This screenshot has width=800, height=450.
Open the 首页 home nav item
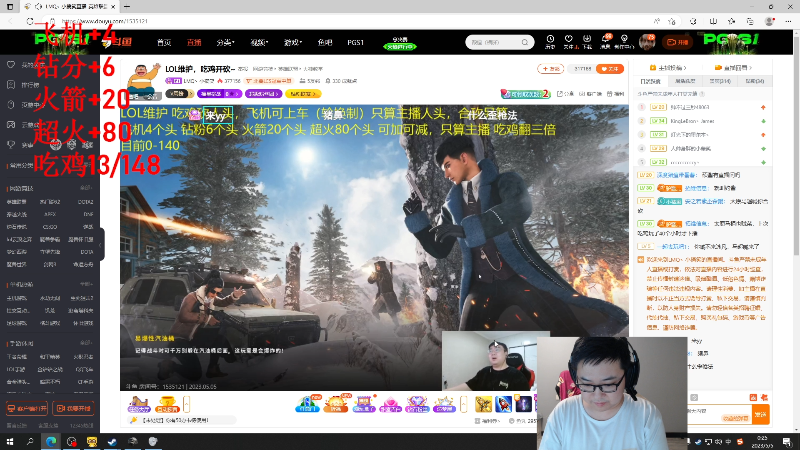[x=164, y=42]
